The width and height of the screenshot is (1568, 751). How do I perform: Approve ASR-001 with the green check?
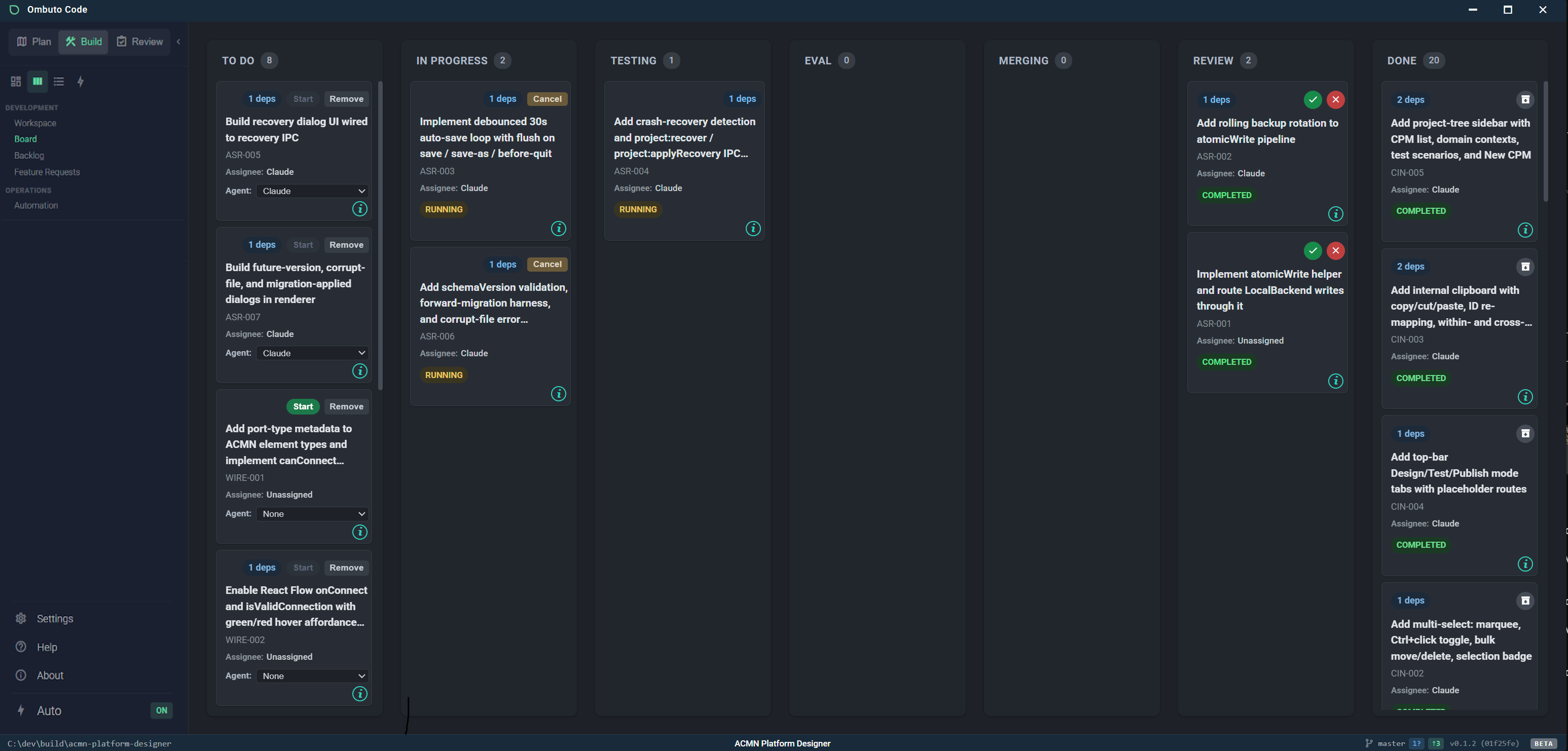tap(1313, 250)
